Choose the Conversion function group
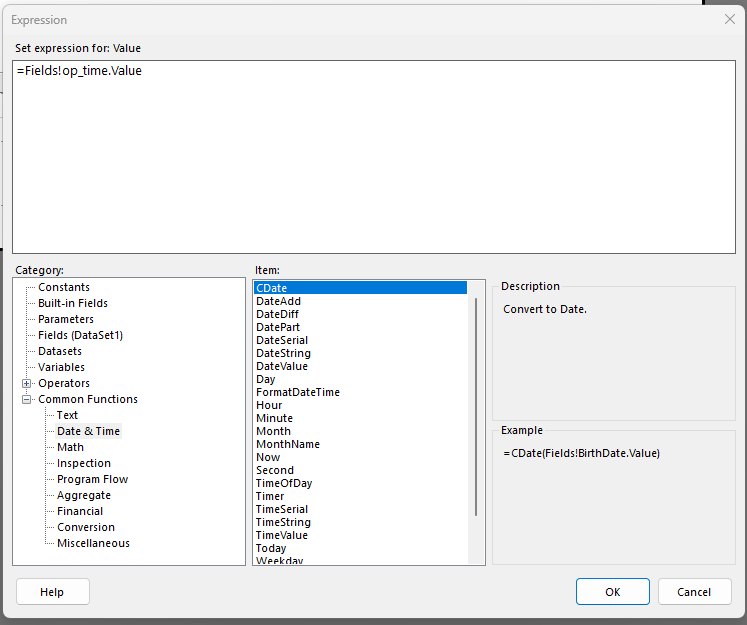The image size is (747, 625). [86, 527]
